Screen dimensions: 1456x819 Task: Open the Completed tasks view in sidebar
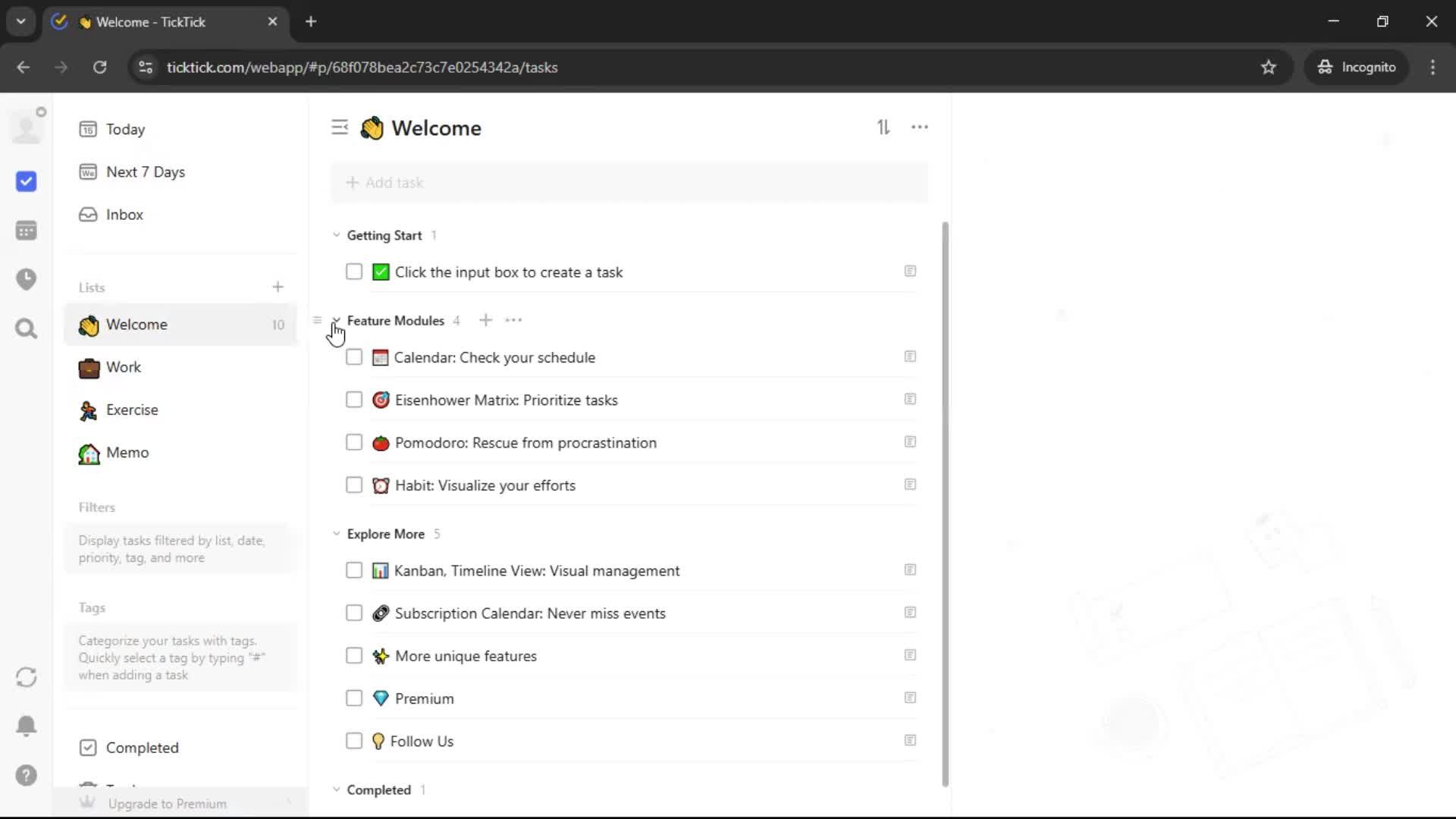point(142,748)
